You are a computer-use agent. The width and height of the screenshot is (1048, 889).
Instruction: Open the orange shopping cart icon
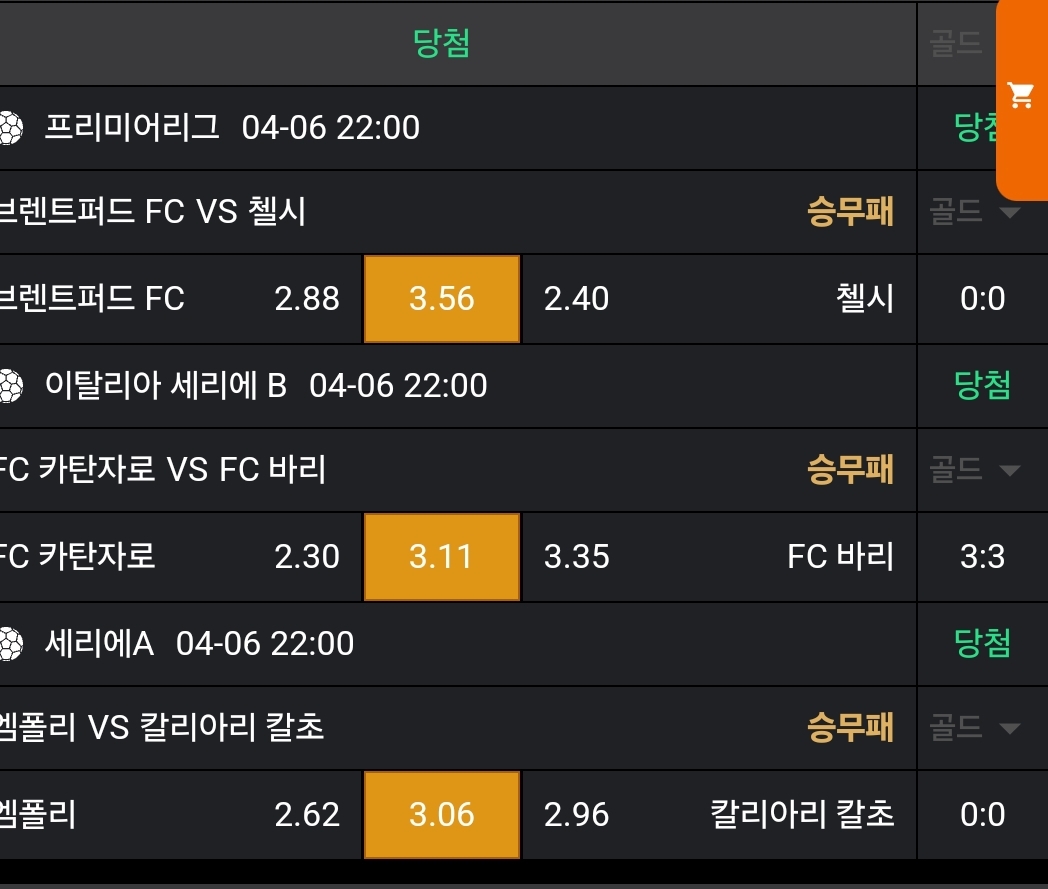coord(1021,96)
